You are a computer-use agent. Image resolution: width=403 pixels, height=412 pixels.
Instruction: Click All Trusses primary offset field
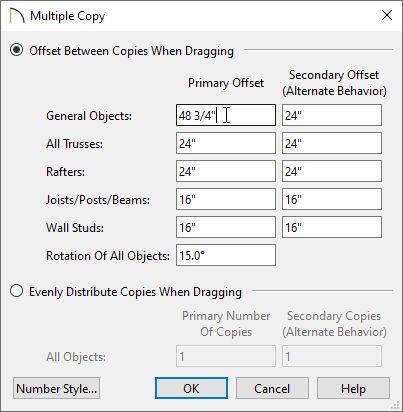click(226, 143)
